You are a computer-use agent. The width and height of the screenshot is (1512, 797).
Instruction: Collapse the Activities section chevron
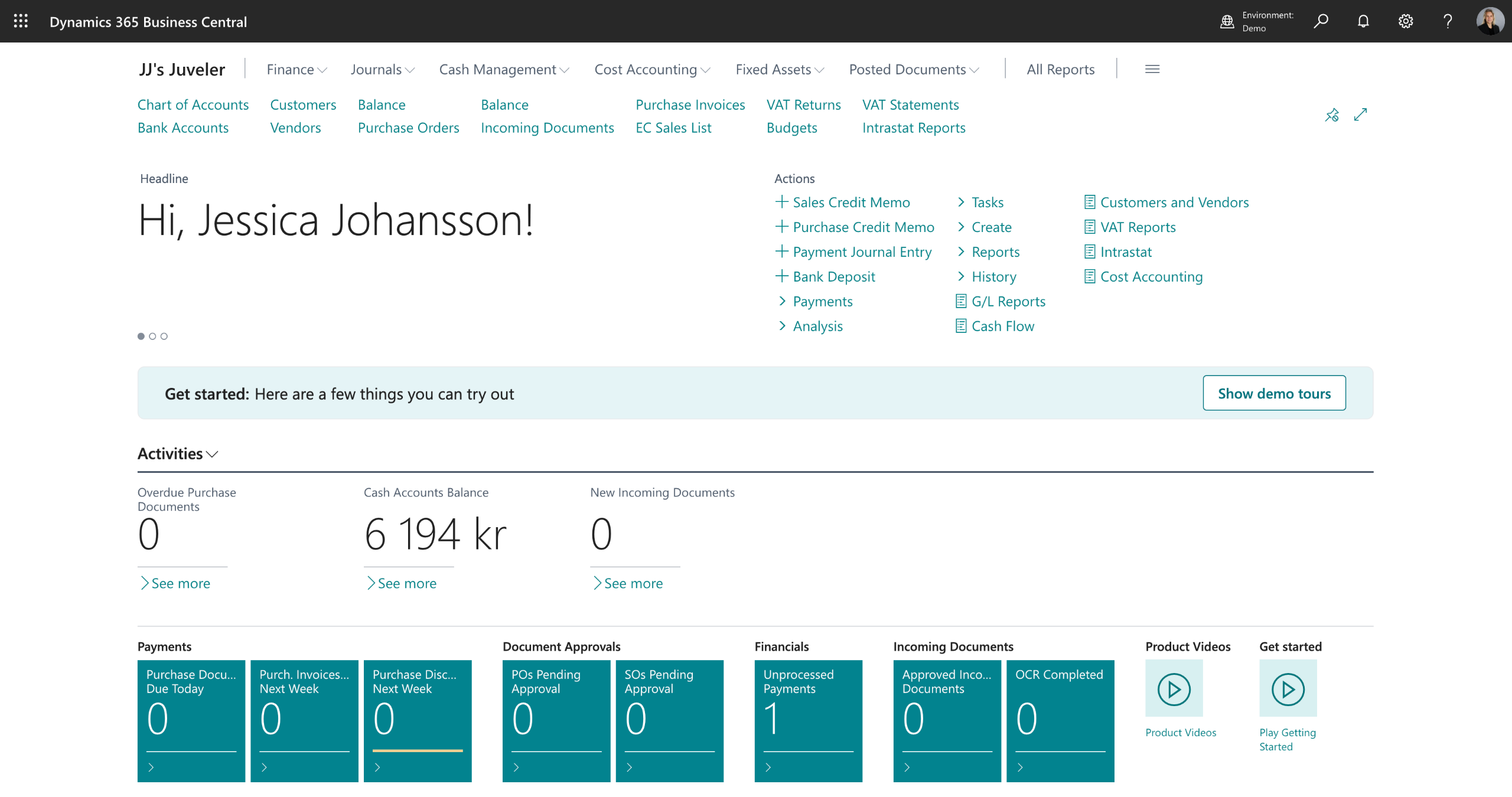[213, 454]
